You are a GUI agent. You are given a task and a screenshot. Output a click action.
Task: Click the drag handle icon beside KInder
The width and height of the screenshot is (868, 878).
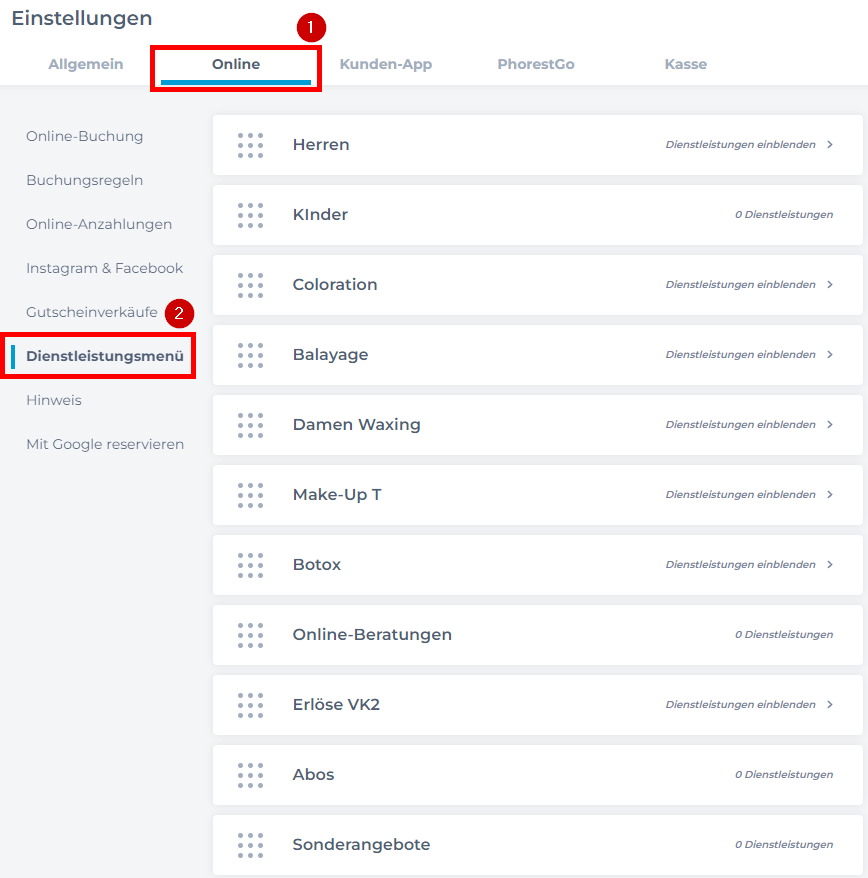(250, 216)
